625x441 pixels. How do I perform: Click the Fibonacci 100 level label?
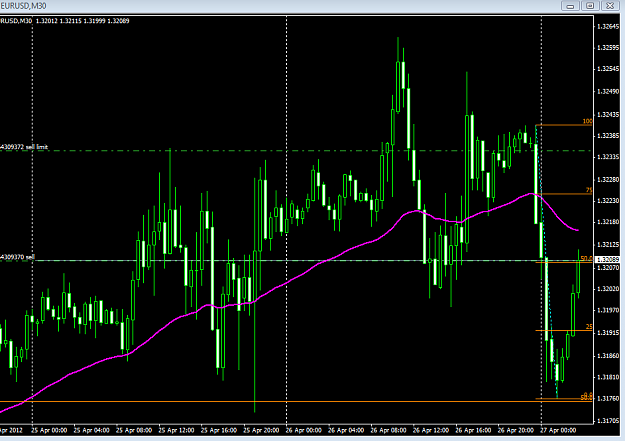(x=587, y=121)
